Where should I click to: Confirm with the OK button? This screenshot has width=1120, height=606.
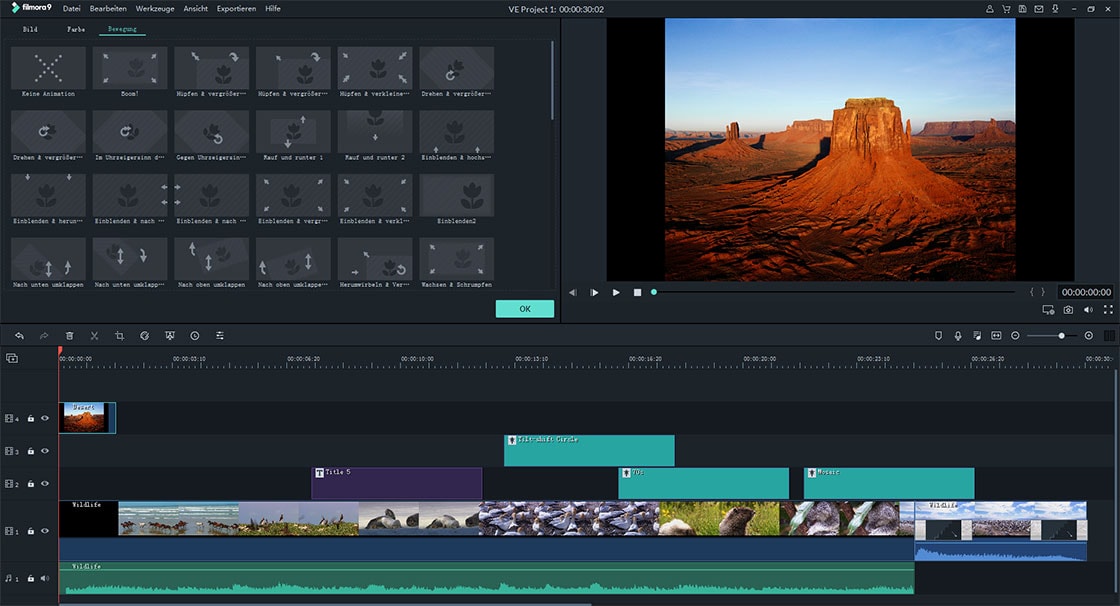coord(525,309)
